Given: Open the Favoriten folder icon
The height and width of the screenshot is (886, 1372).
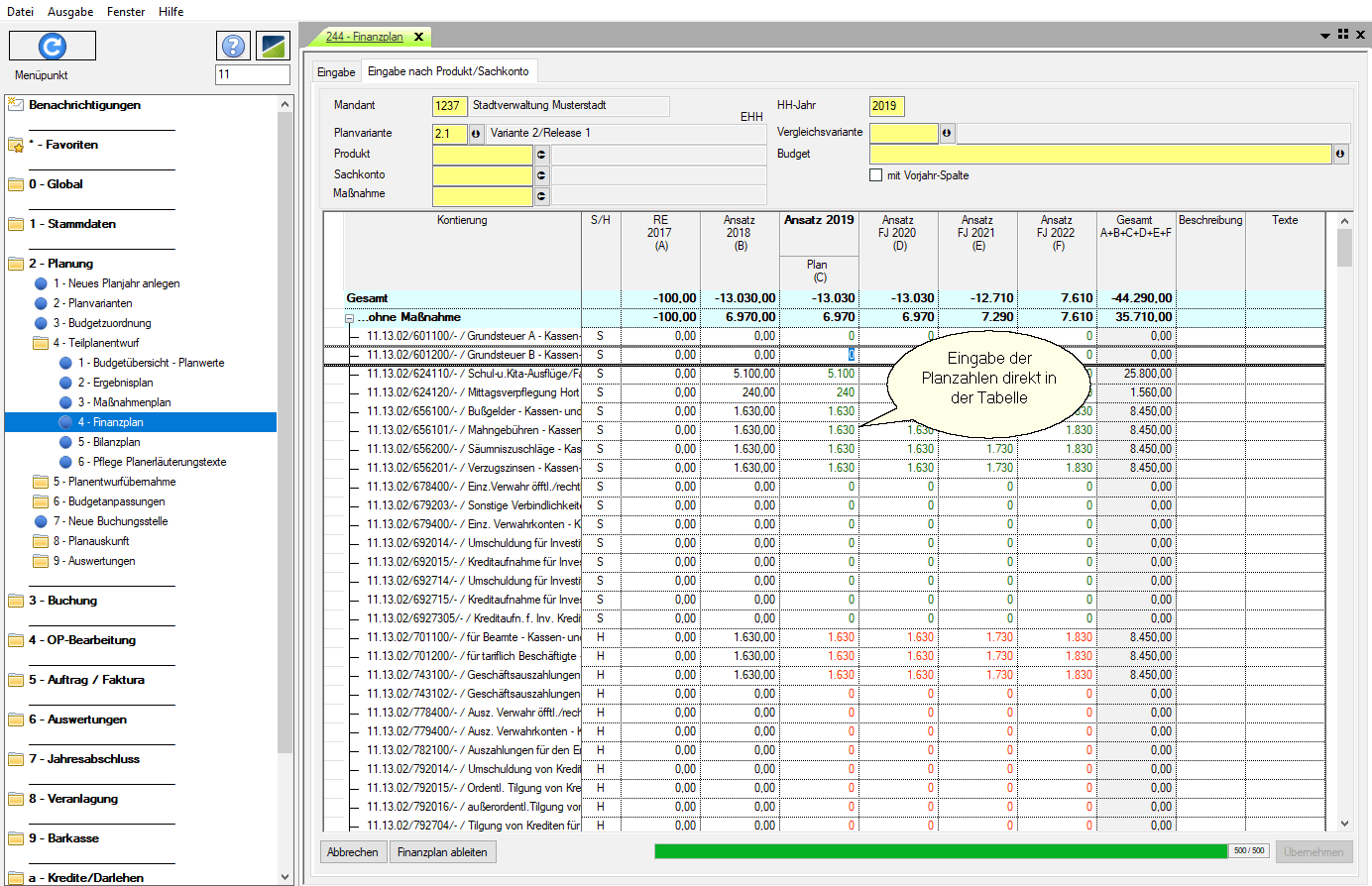Looking at the screenshot, I should tap(16, 146).
